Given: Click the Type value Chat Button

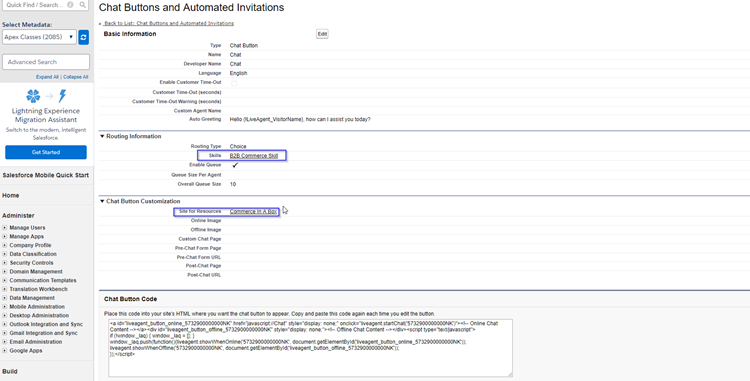Looking at the screenshot, I should pos(243,45).
